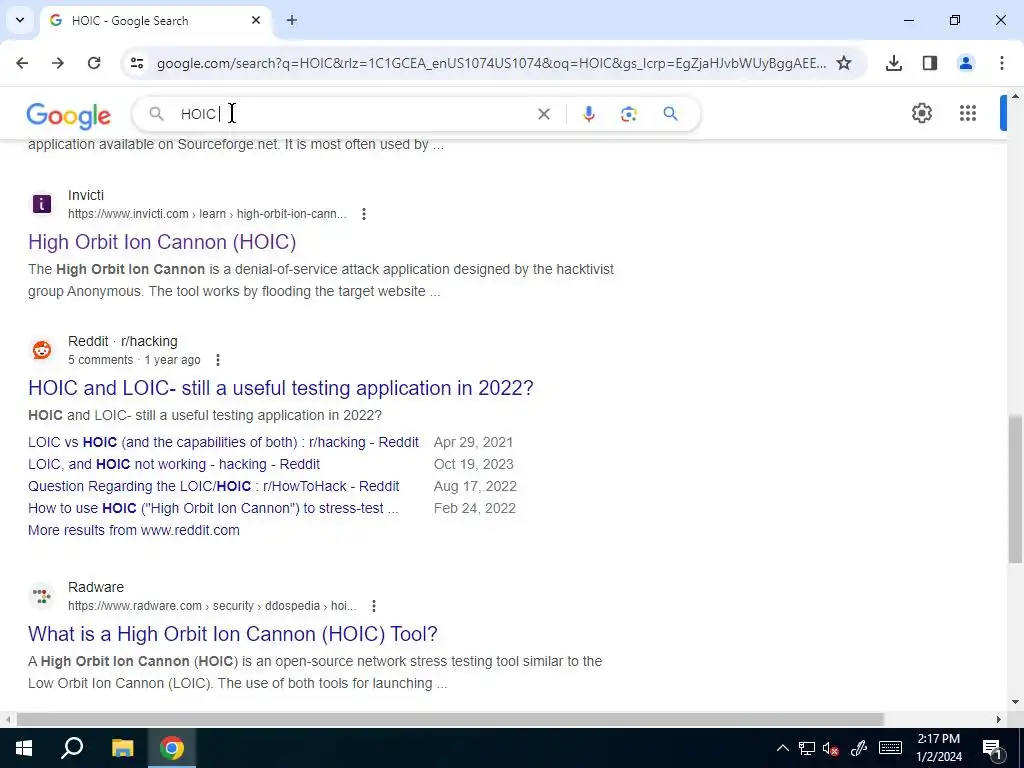Click the Radware URL breadcrumb text

point(212,606)
